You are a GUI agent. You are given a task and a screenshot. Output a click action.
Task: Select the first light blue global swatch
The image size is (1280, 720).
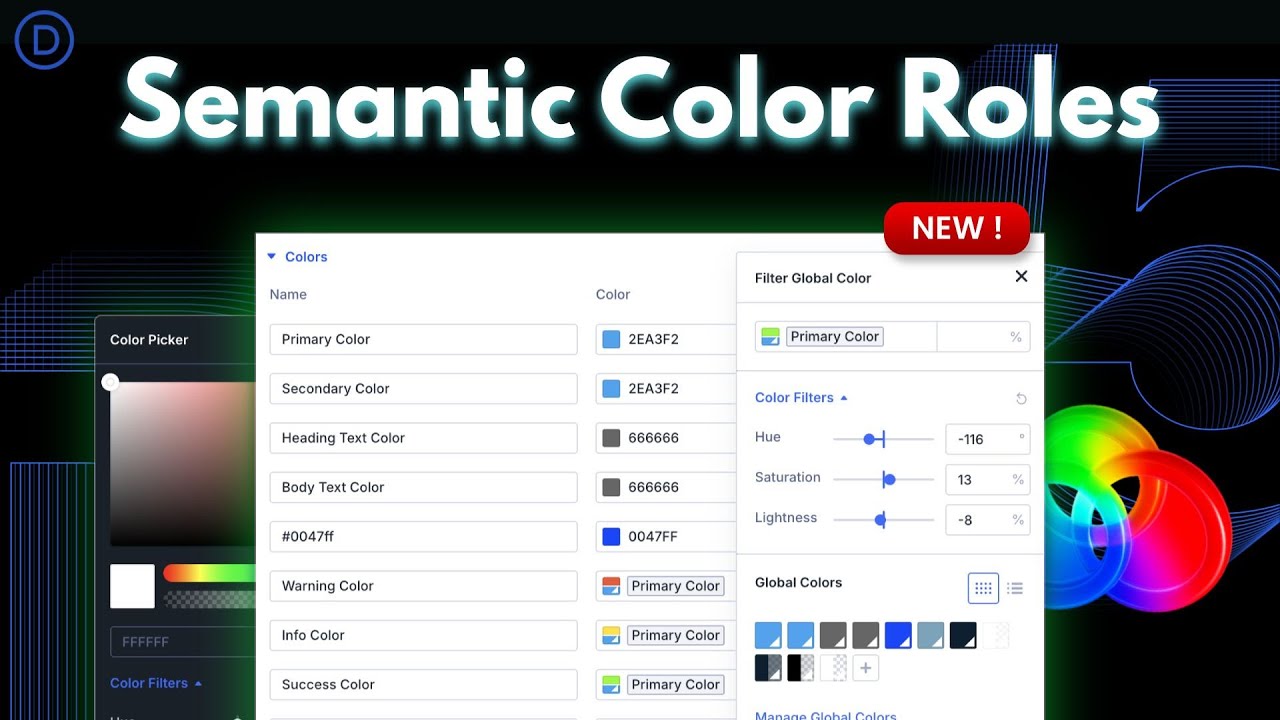(x=768, y=635)
